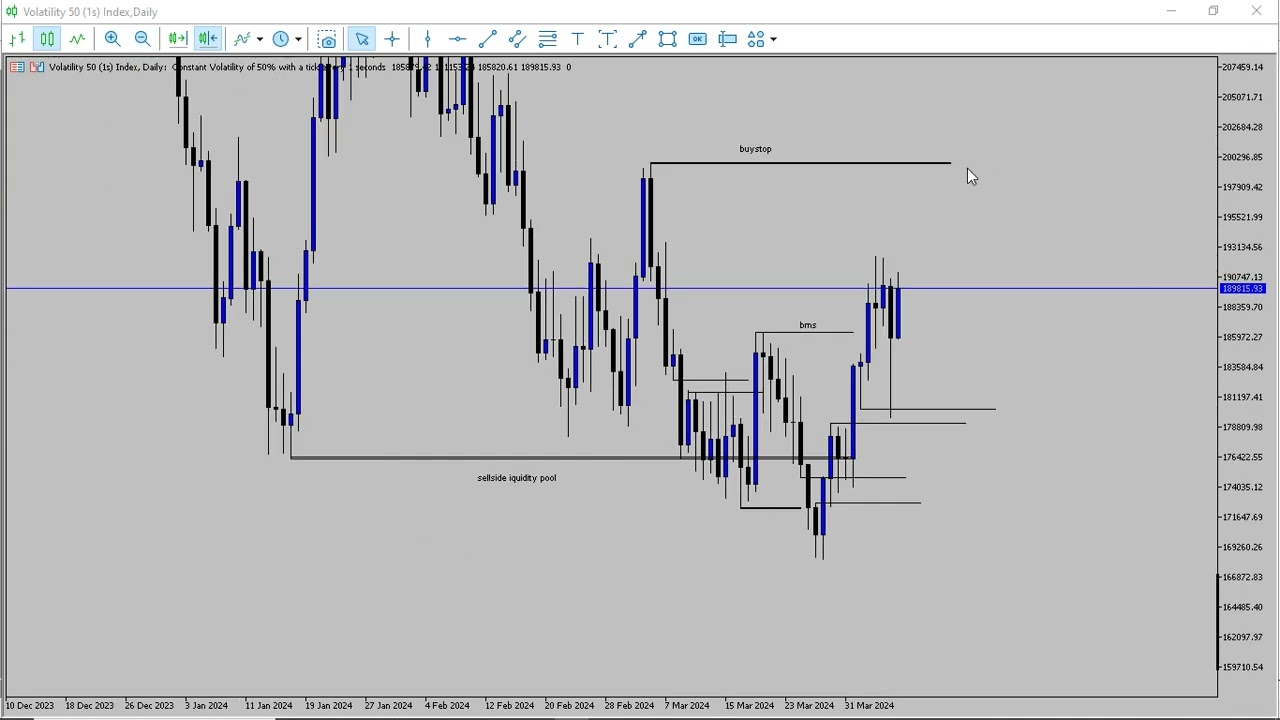This screenshot has height=720, width=1280.
Task: Click the 31 Mar 2024 date label
Action: point(869,706)
